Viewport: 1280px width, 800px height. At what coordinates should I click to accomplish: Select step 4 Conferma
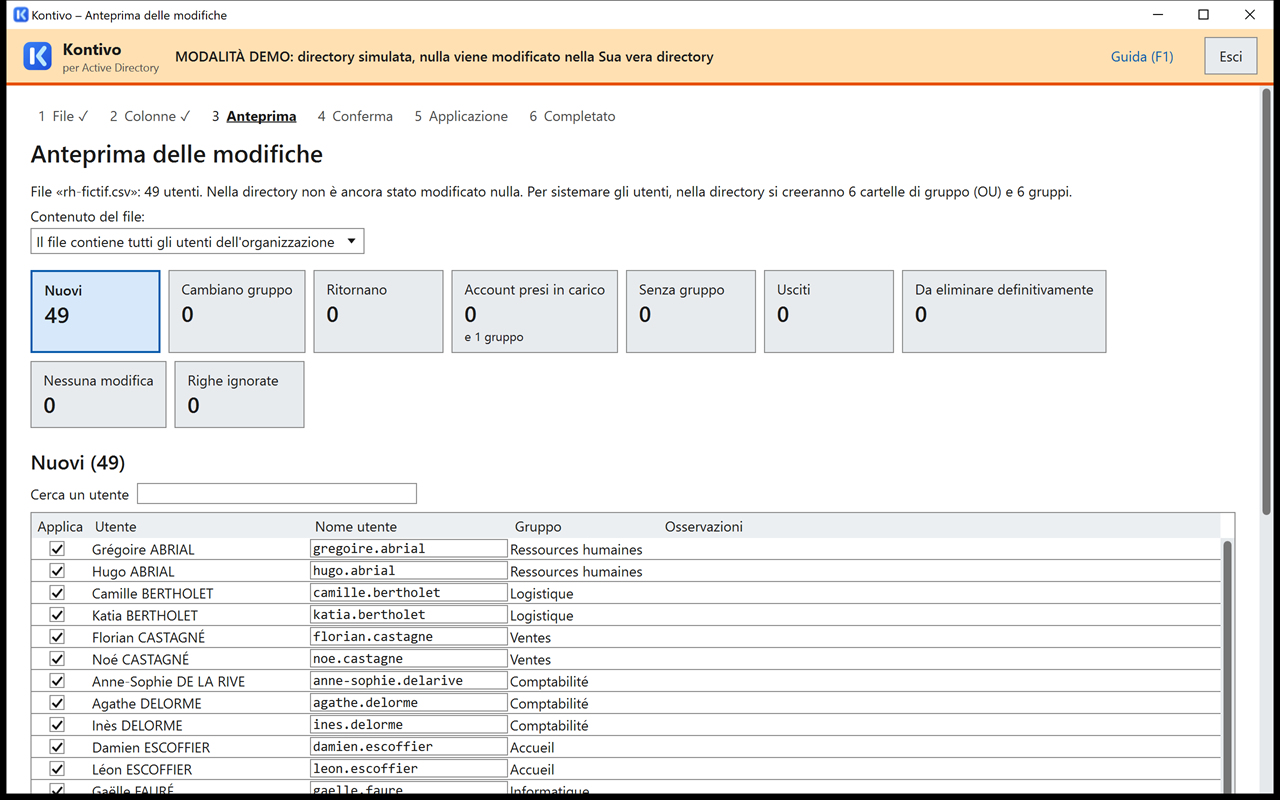[x=355, y=116]
